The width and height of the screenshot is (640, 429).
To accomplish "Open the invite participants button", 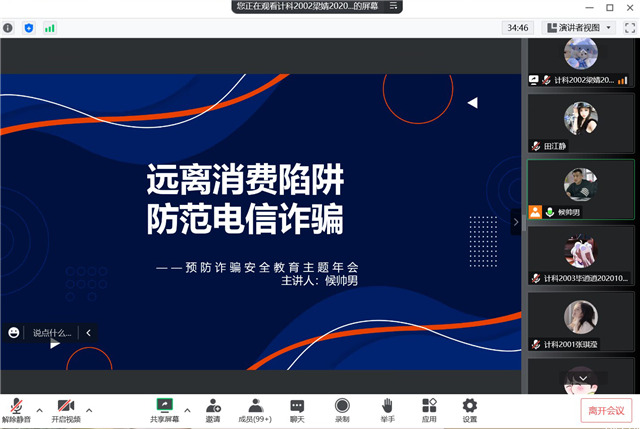I will pyautogui.click(x=213, y=410).
